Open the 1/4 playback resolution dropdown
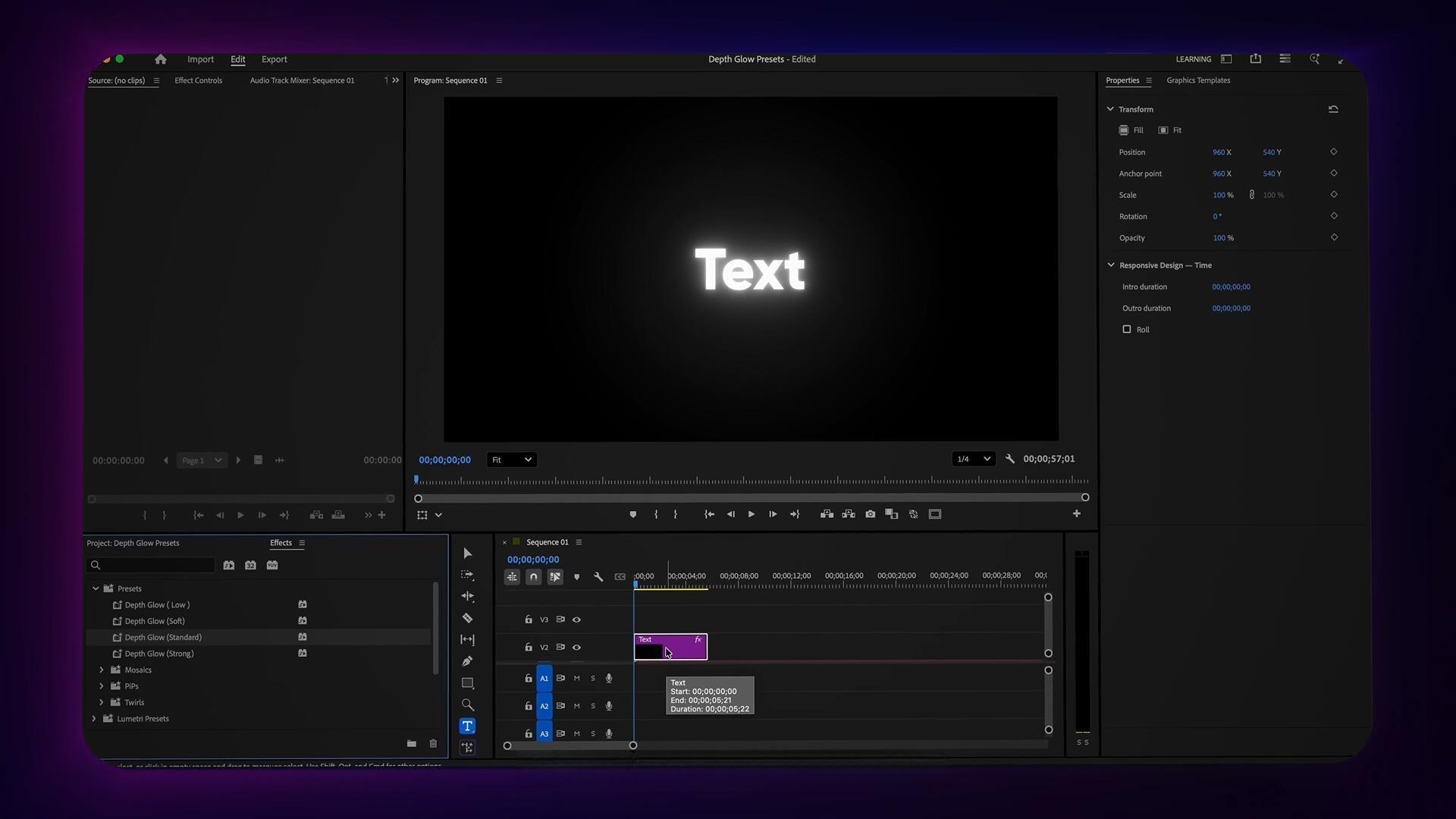The width and height of the screenshot is (1456, 819). (974, 459)
